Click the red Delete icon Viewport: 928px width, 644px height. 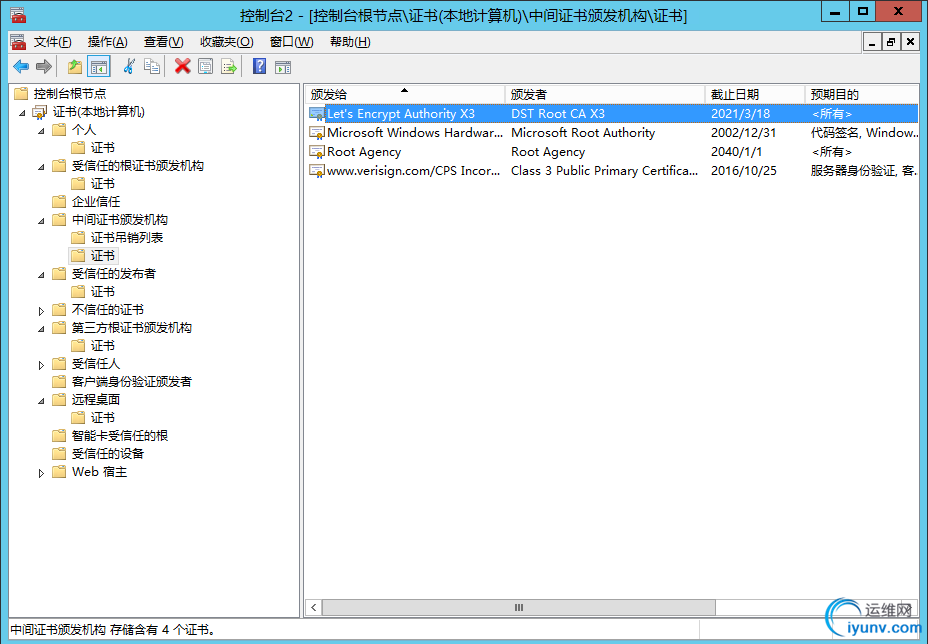(183, 66)
